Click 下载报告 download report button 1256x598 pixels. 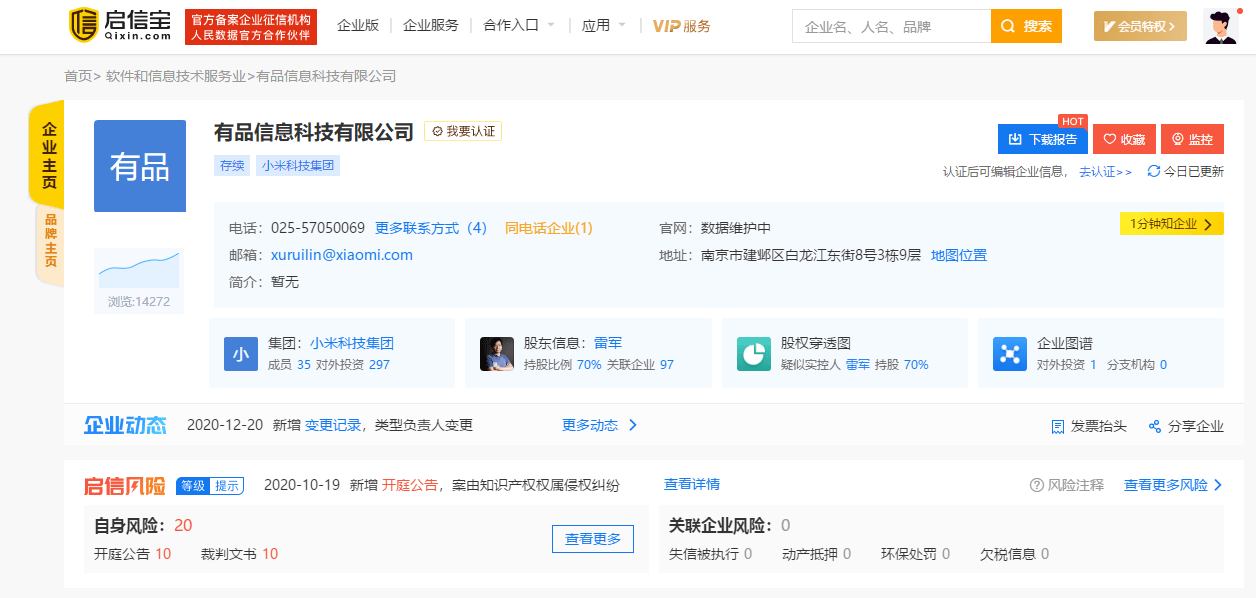(x=1043, y=139)
